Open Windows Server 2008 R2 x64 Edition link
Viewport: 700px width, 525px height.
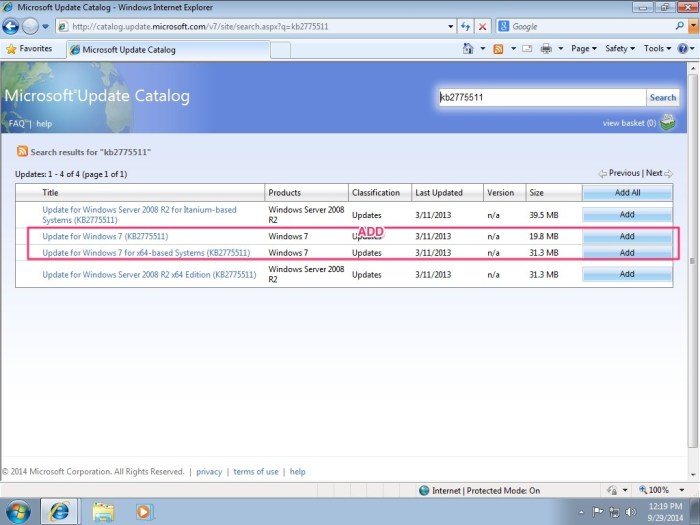149,274
